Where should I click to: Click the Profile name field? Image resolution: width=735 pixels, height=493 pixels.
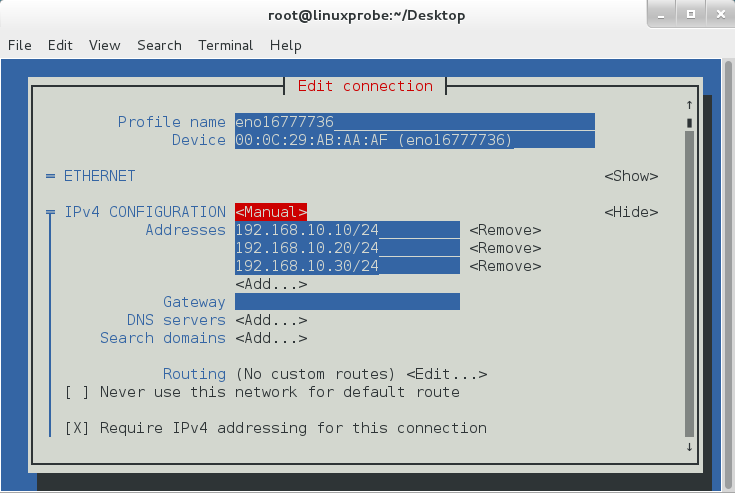pyautogui.click(x=414, y=122)
